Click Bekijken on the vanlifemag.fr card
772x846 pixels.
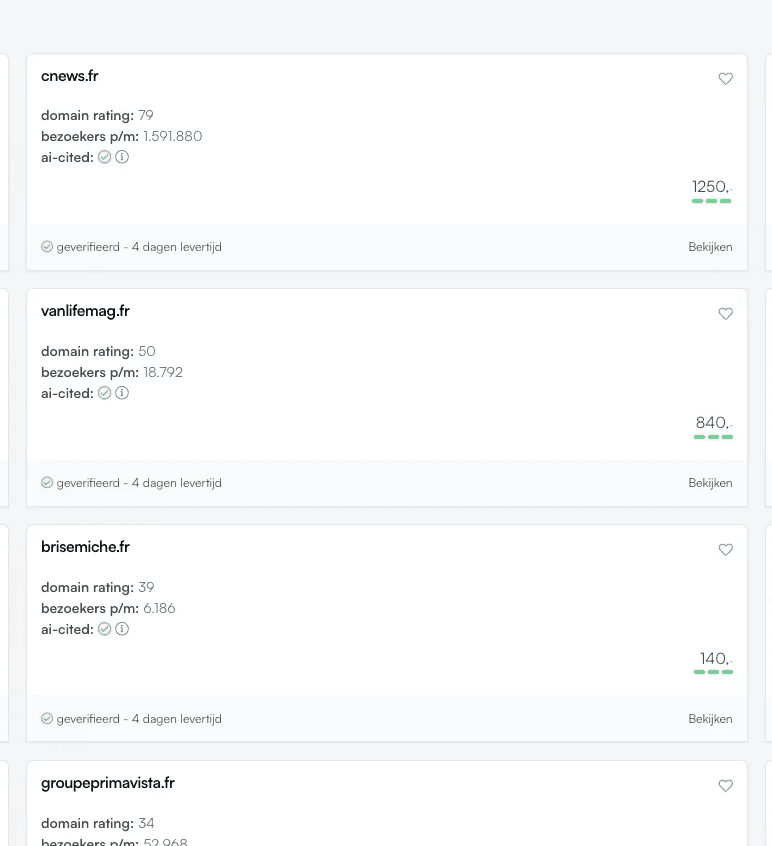(x=710, y=482)
